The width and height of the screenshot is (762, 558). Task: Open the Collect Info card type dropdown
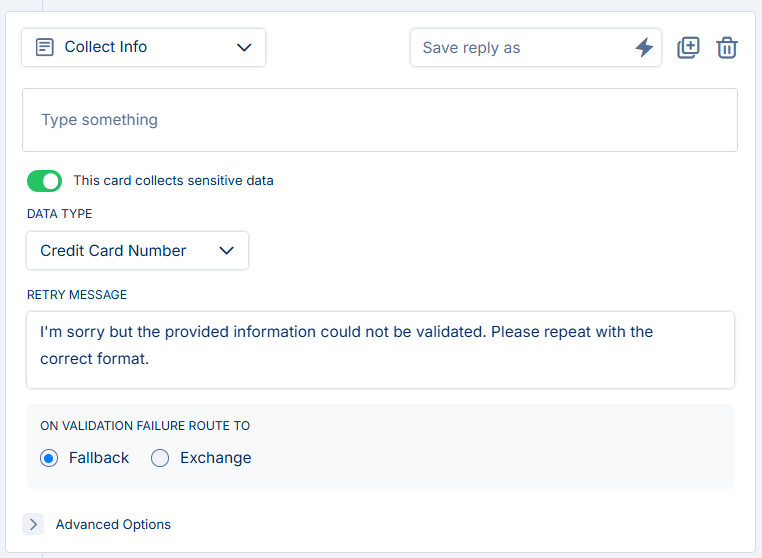(x=143, y=47)
